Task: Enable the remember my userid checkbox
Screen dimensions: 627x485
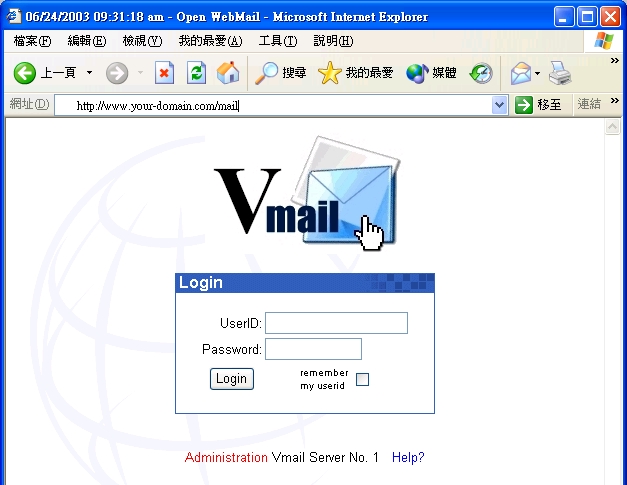Action: click(362, 379)
